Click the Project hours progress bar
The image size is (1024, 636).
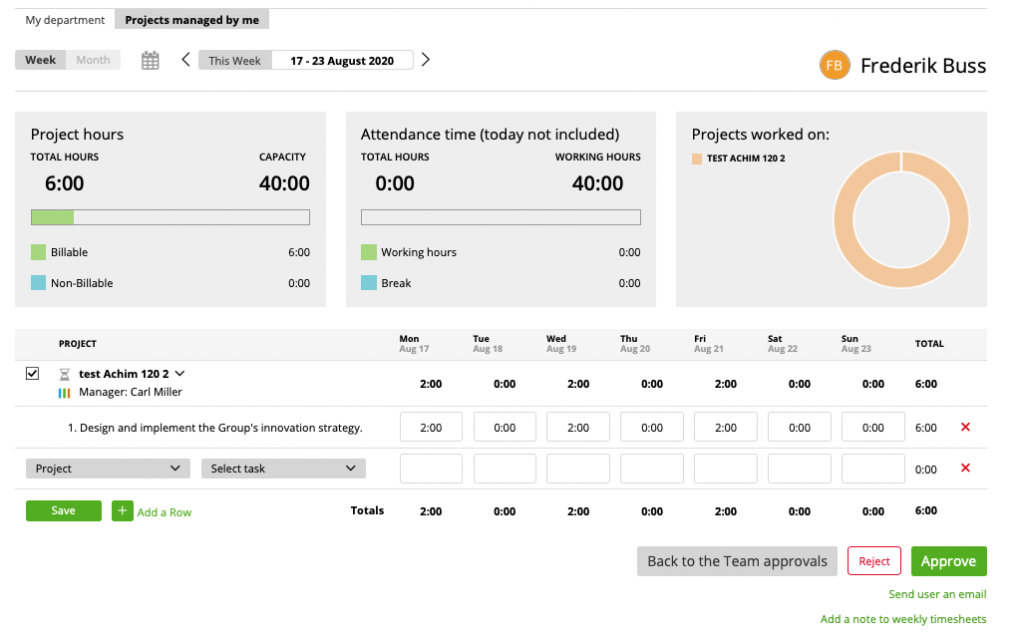pos(170,217)
